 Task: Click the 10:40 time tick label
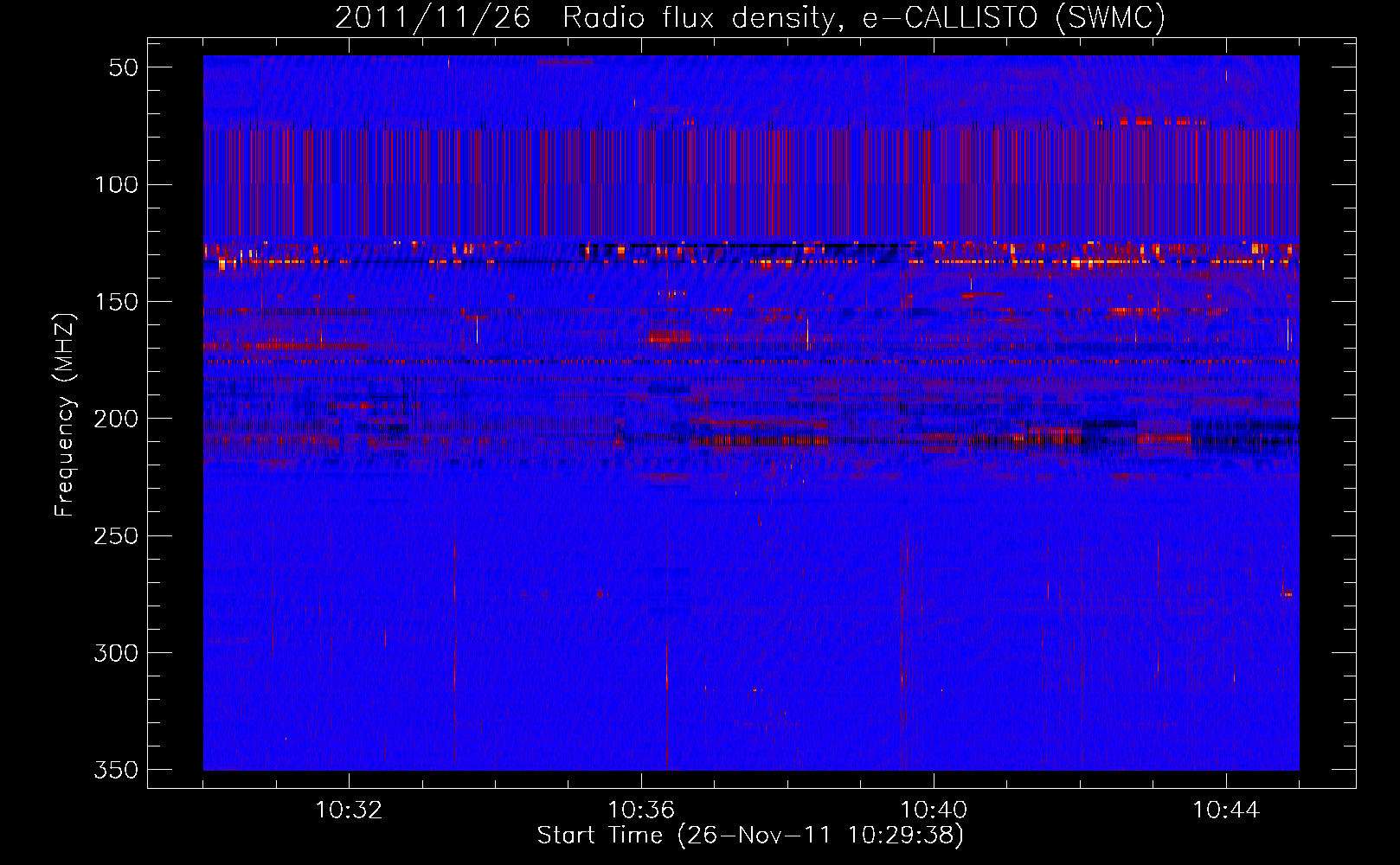pos(934,811)
